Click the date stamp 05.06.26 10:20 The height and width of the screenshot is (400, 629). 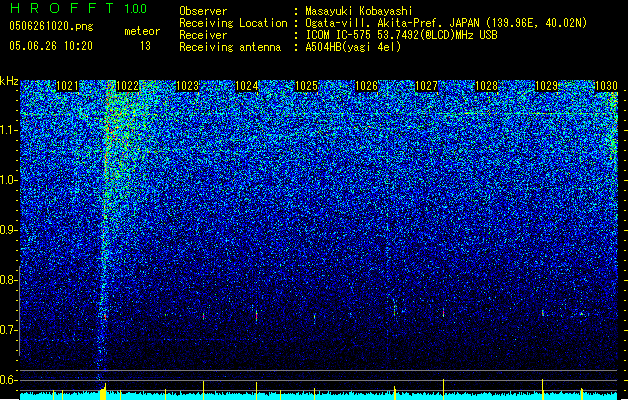click(x=51, y=46)
